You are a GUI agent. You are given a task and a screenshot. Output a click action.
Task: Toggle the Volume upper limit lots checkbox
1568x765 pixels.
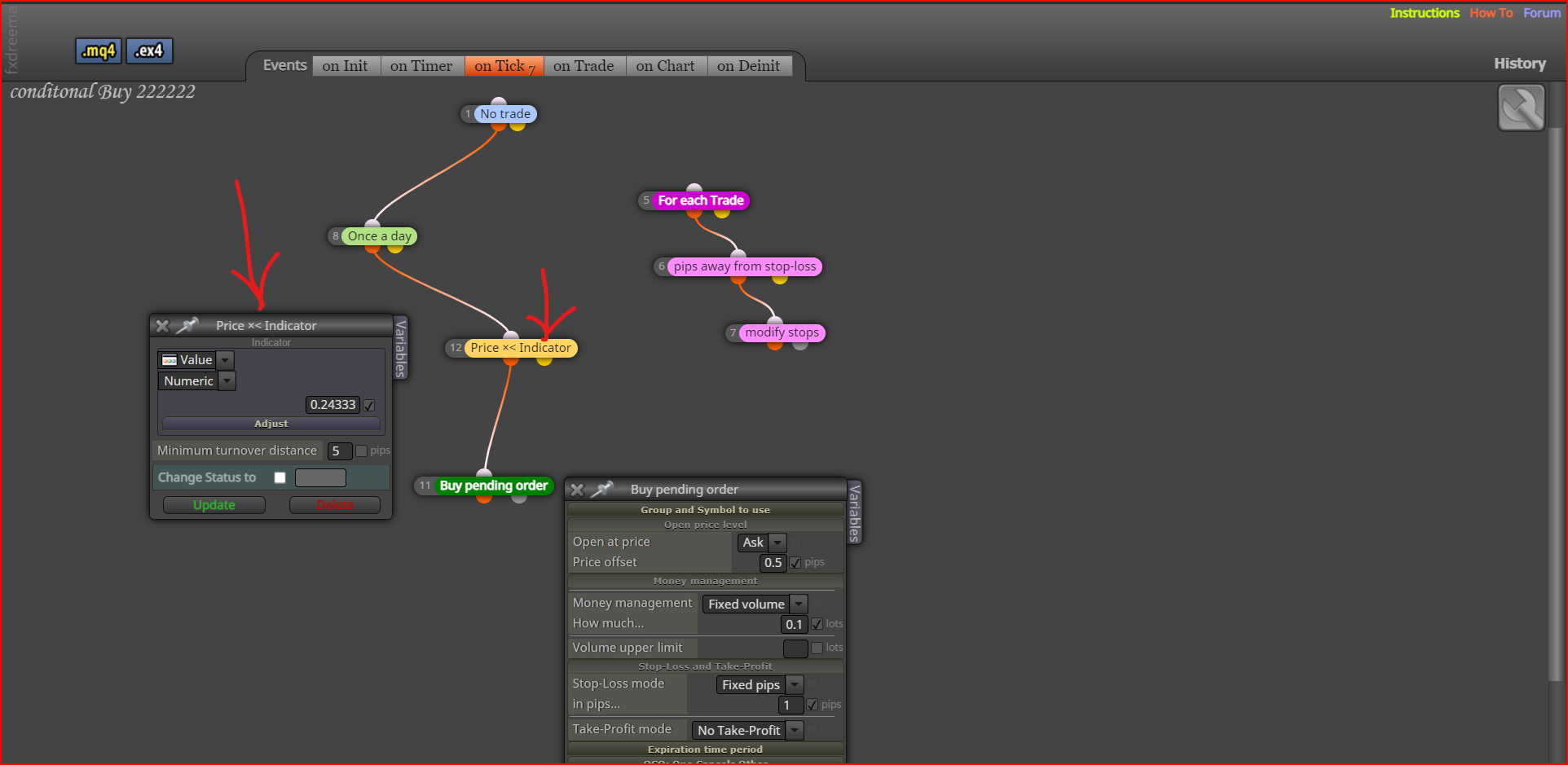tap(817, 648)
